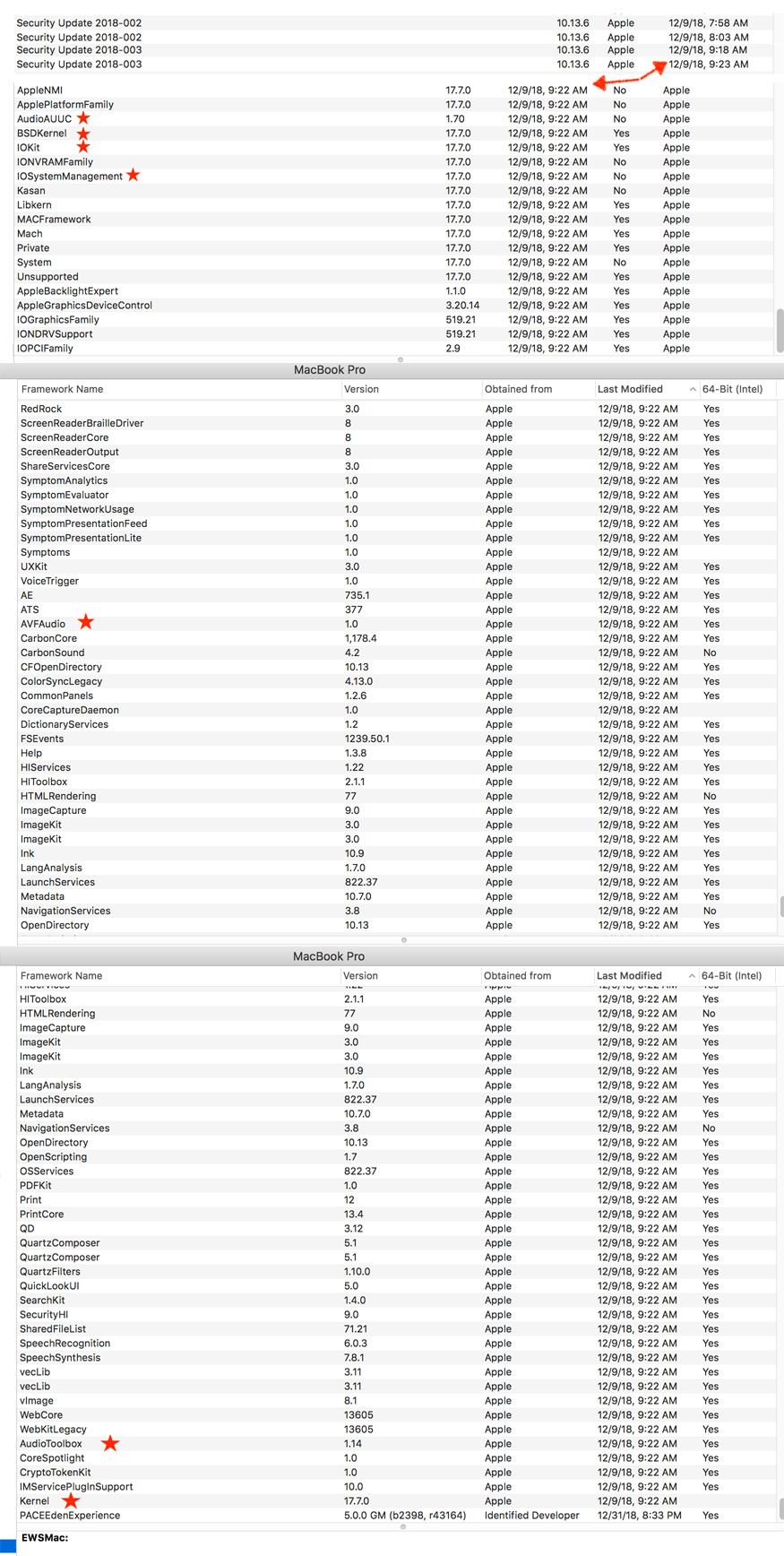Screen dimensions: 784x1556
Task: Select the PDFKit row
Action: tap(398, 1185)
